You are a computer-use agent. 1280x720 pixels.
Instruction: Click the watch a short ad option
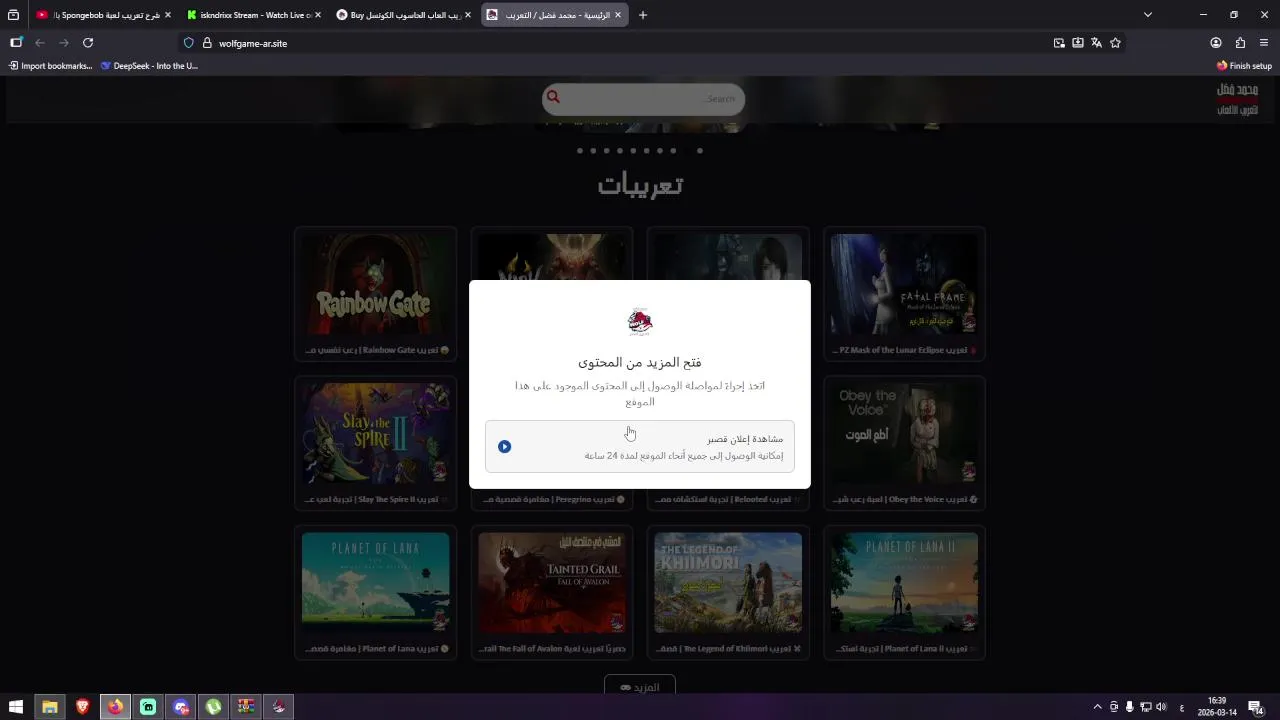click(x=640, y=446)
